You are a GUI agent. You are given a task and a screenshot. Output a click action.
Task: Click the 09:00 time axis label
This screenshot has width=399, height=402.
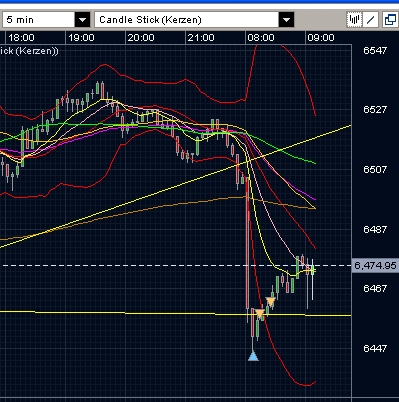(x=321, y=38)
